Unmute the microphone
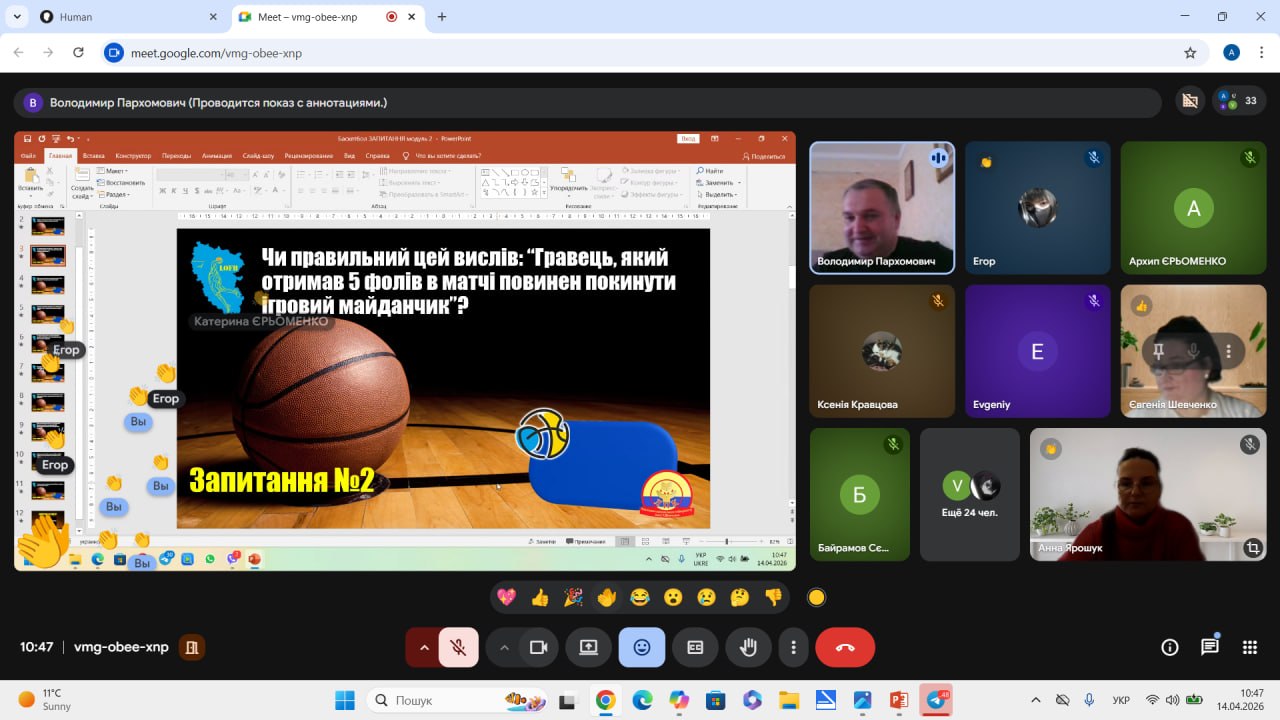The image size is (1280, 720). coord(458,647)
